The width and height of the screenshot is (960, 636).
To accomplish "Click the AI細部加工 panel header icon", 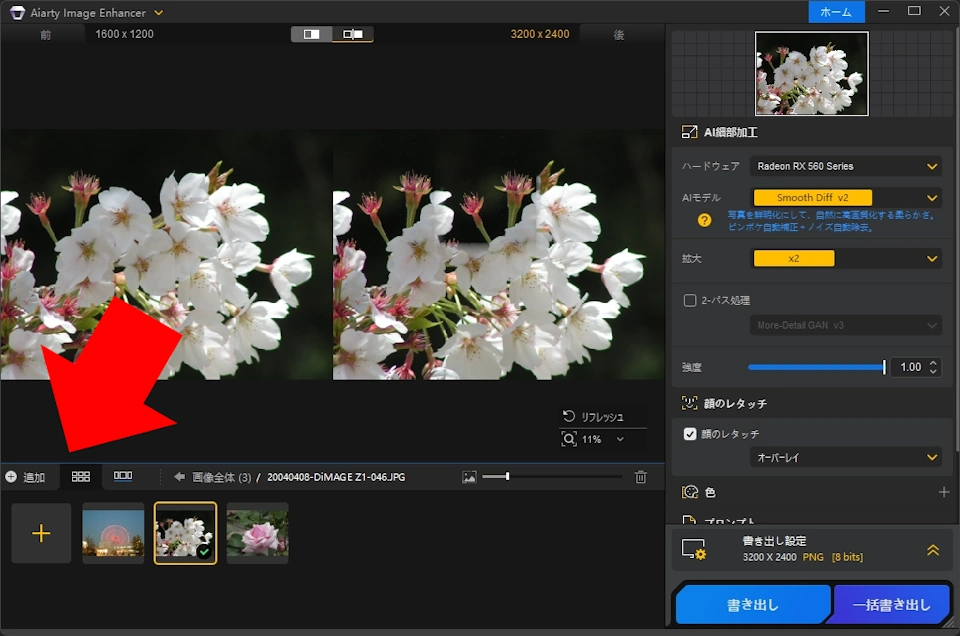I will point(688,131).
